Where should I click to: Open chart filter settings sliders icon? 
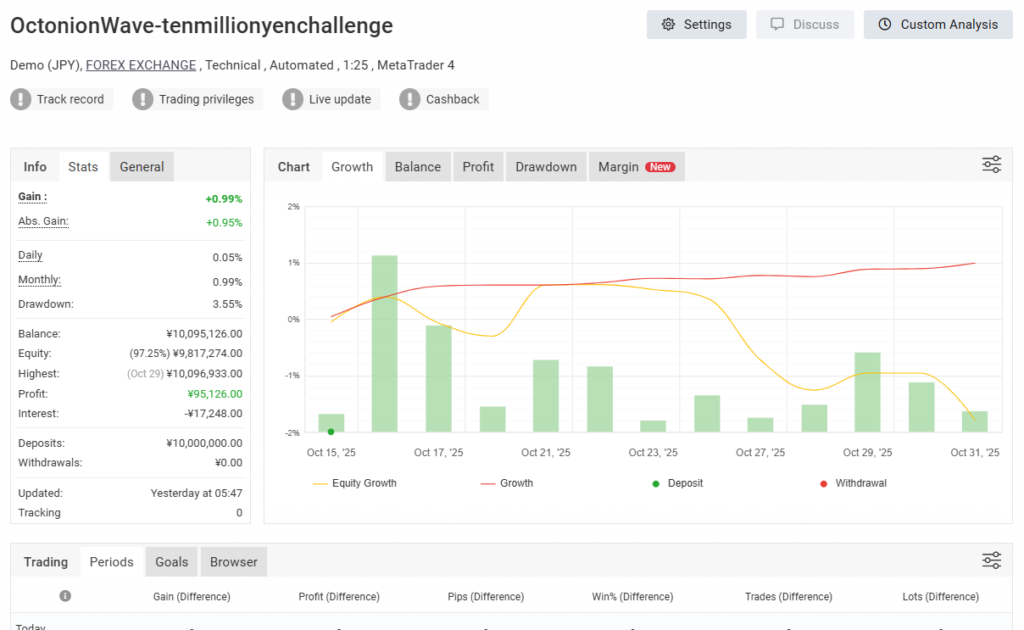pos(991,165)
